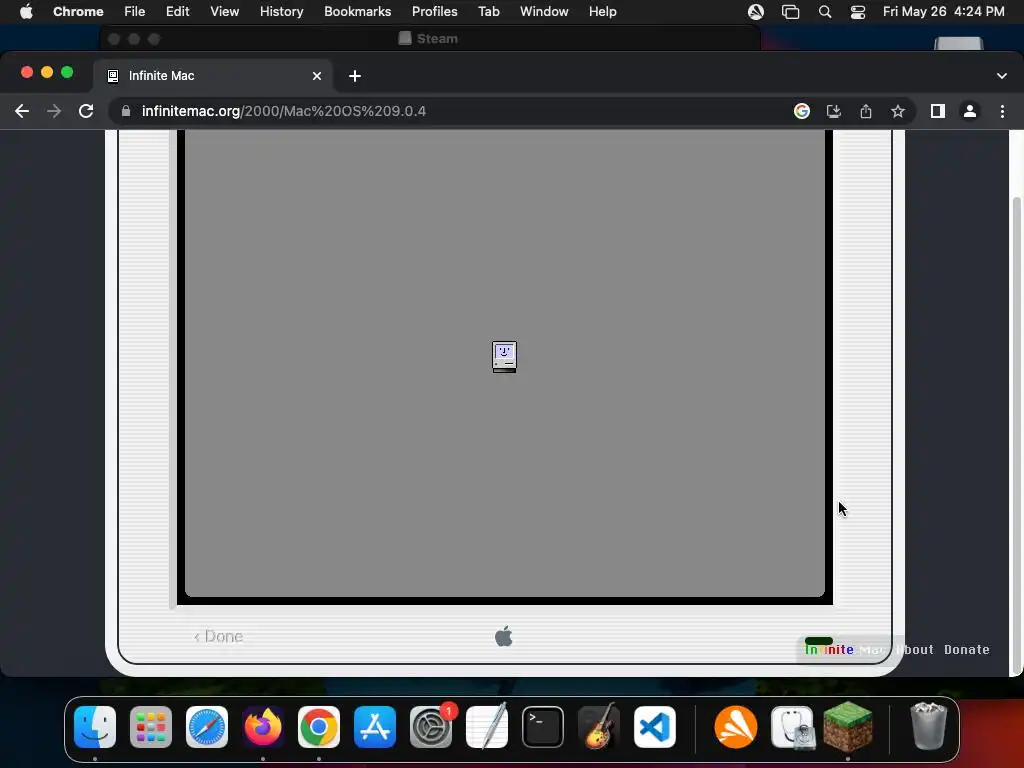Open Finder from the Dock
This screenshot has width=1024, height=768.
pos(95,727)
